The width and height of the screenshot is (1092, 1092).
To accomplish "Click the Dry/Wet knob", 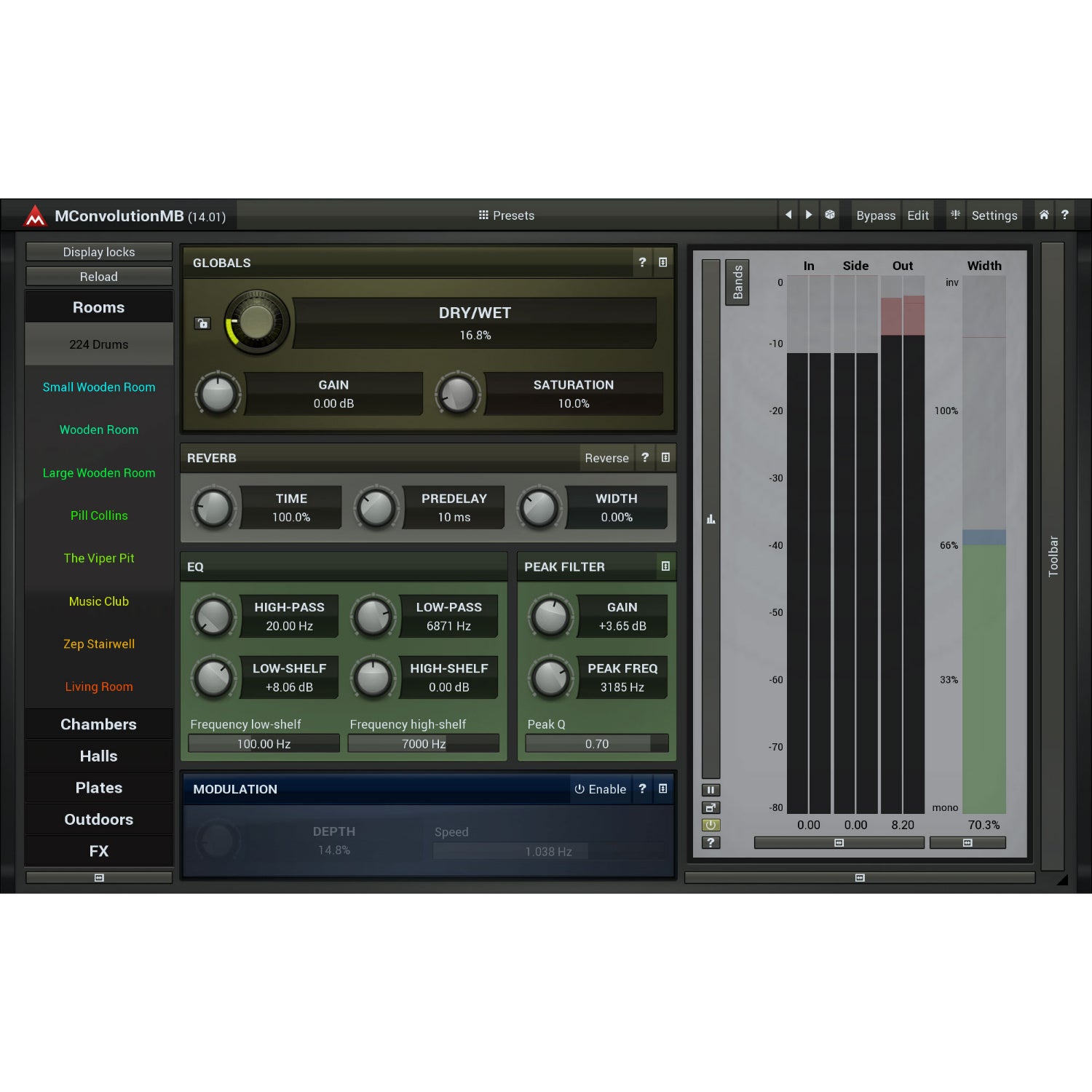I will (x=257, y=322).
